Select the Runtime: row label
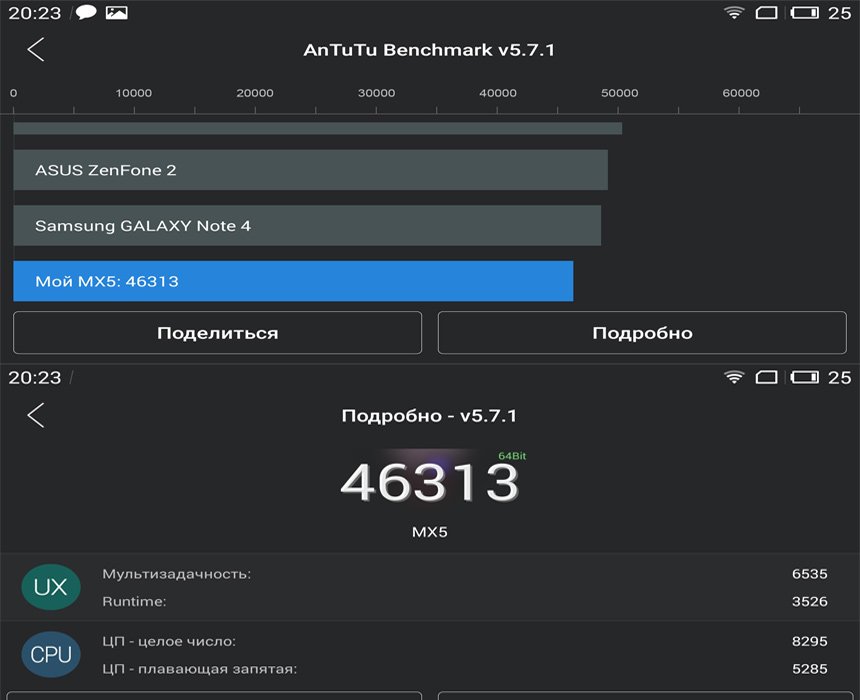This screenshot has width=860, height=700. 134,602
